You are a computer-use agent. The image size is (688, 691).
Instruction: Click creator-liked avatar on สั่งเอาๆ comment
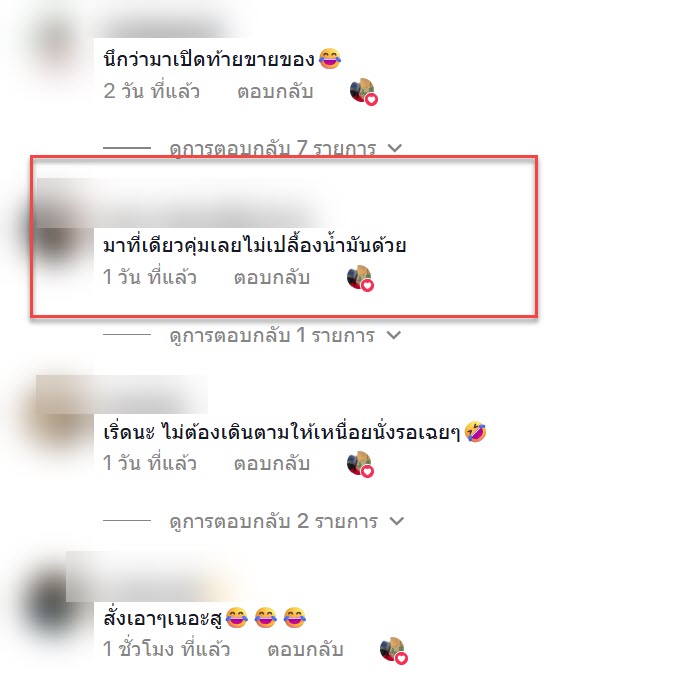click(394, 650)
